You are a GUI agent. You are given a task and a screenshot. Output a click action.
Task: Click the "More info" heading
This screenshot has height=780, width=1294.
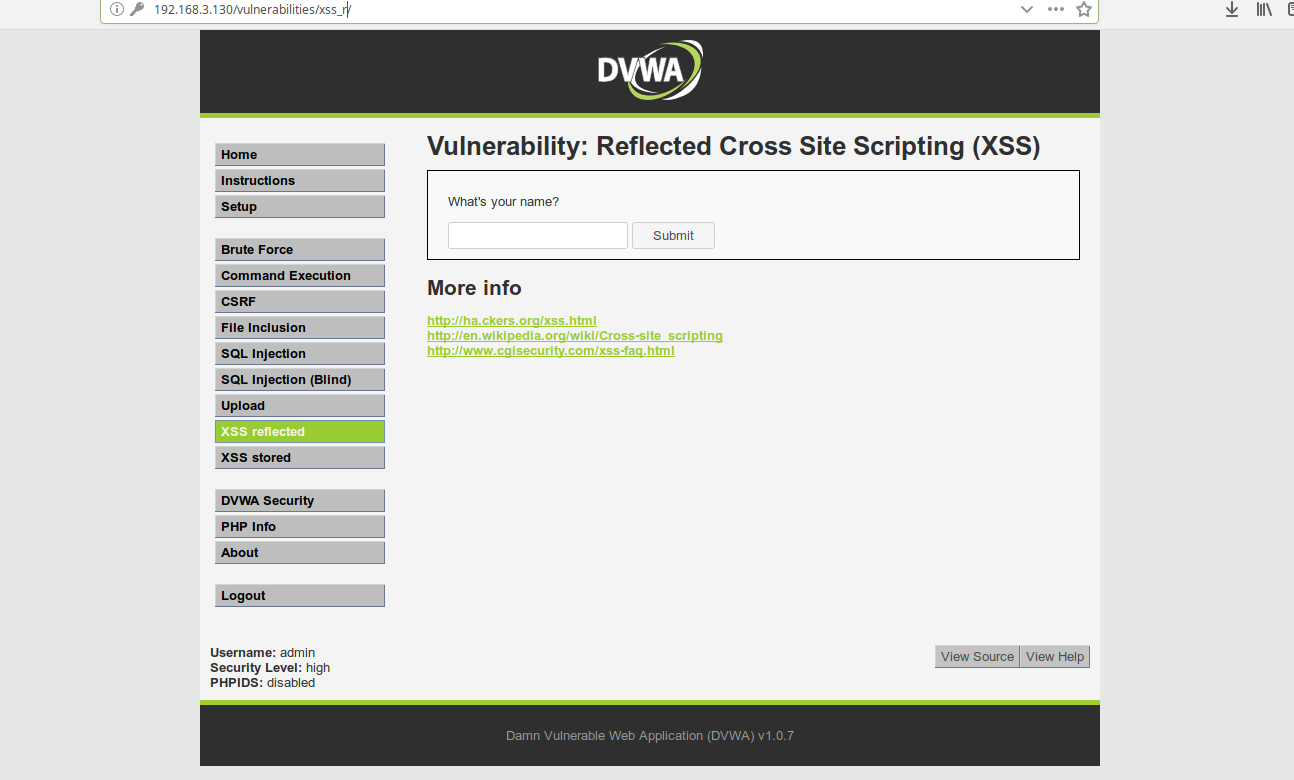click(x=474, y=288)
